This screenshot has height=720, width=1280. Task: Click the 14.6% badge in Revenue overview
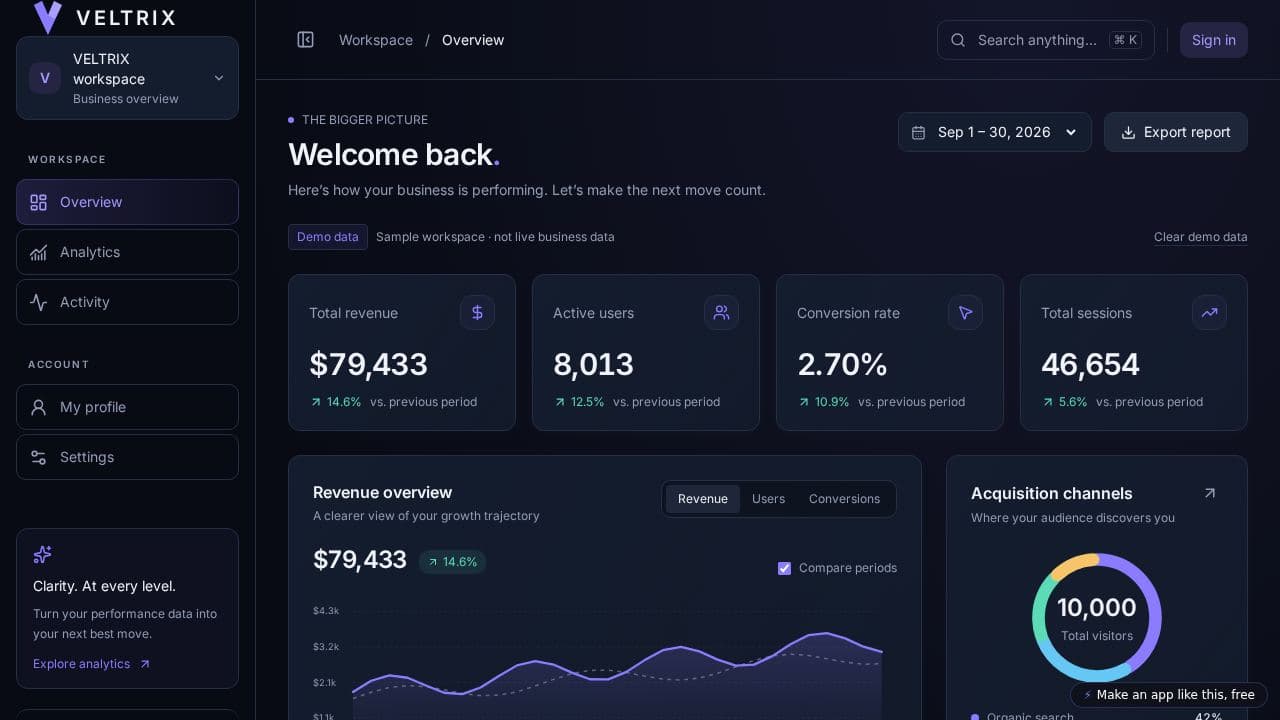(x=452, y=562)
